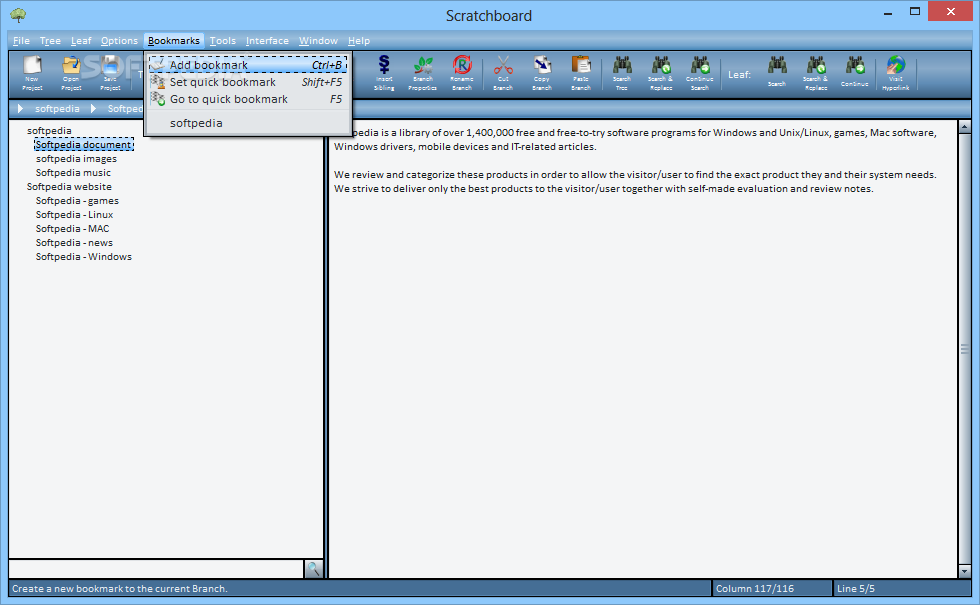Click the Visit Hyperlink globe icon
980x605 pixels.
coord(896,72)
